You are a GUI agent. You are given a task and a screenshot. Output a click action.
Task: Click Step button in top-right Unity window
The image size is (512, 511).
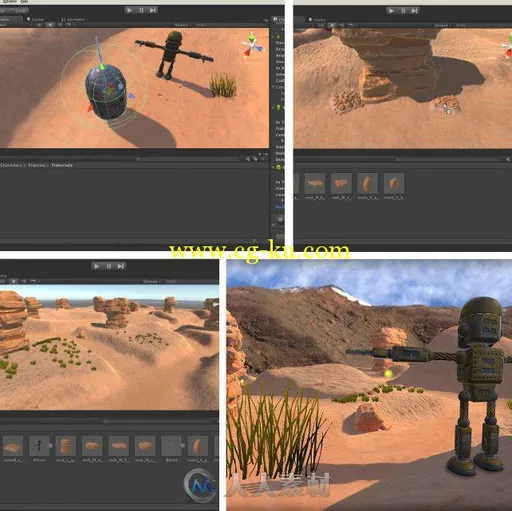coord(414,11)
